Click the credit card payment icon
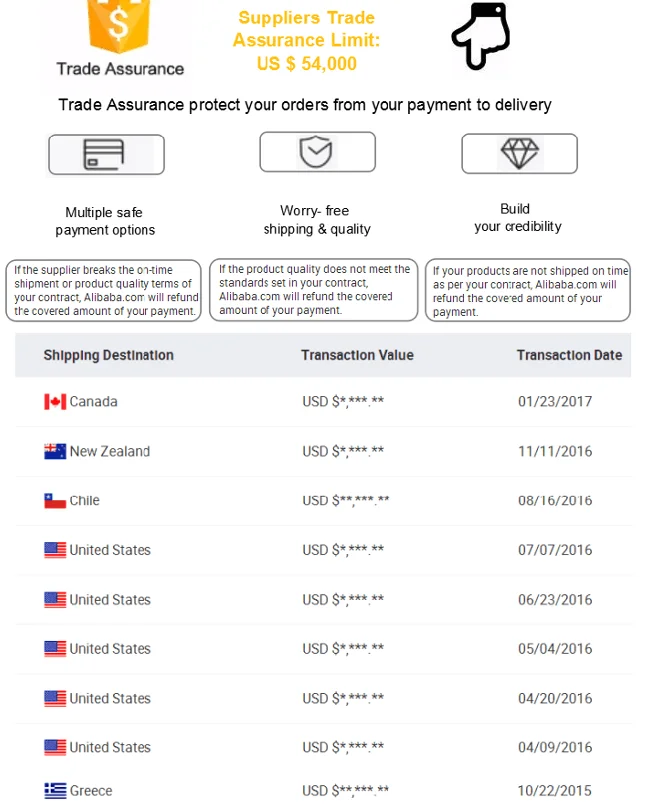The height and width of the screenshot is (808, 655). click(x=105, y=155)
